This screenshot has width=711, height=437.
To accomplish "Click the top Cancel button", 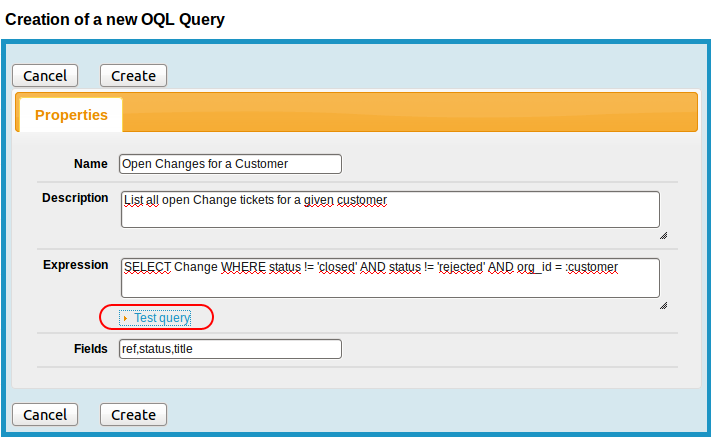I will tap(45, 76).
